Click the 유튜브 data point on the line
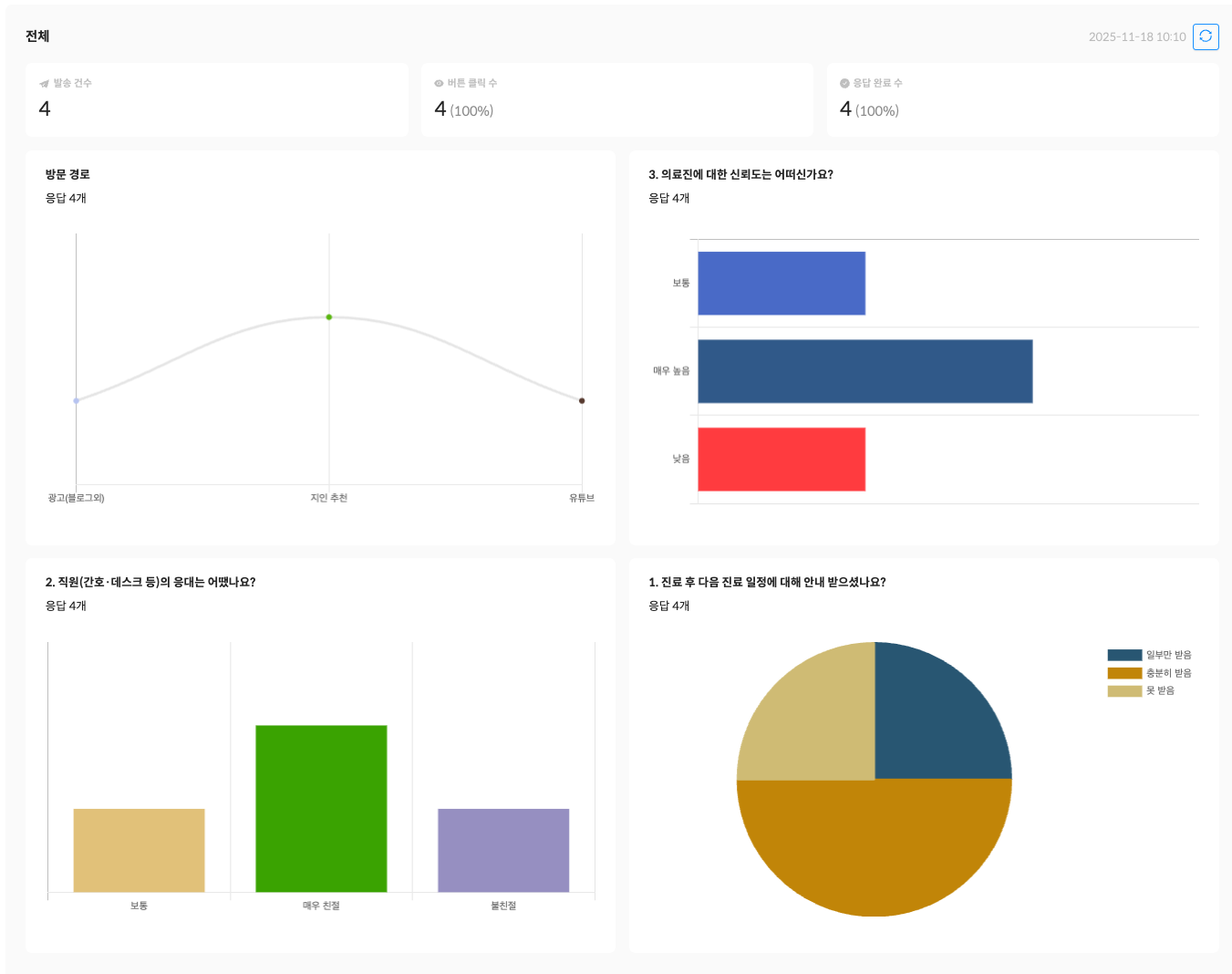The image size is (1232, 974). [582, 400]
